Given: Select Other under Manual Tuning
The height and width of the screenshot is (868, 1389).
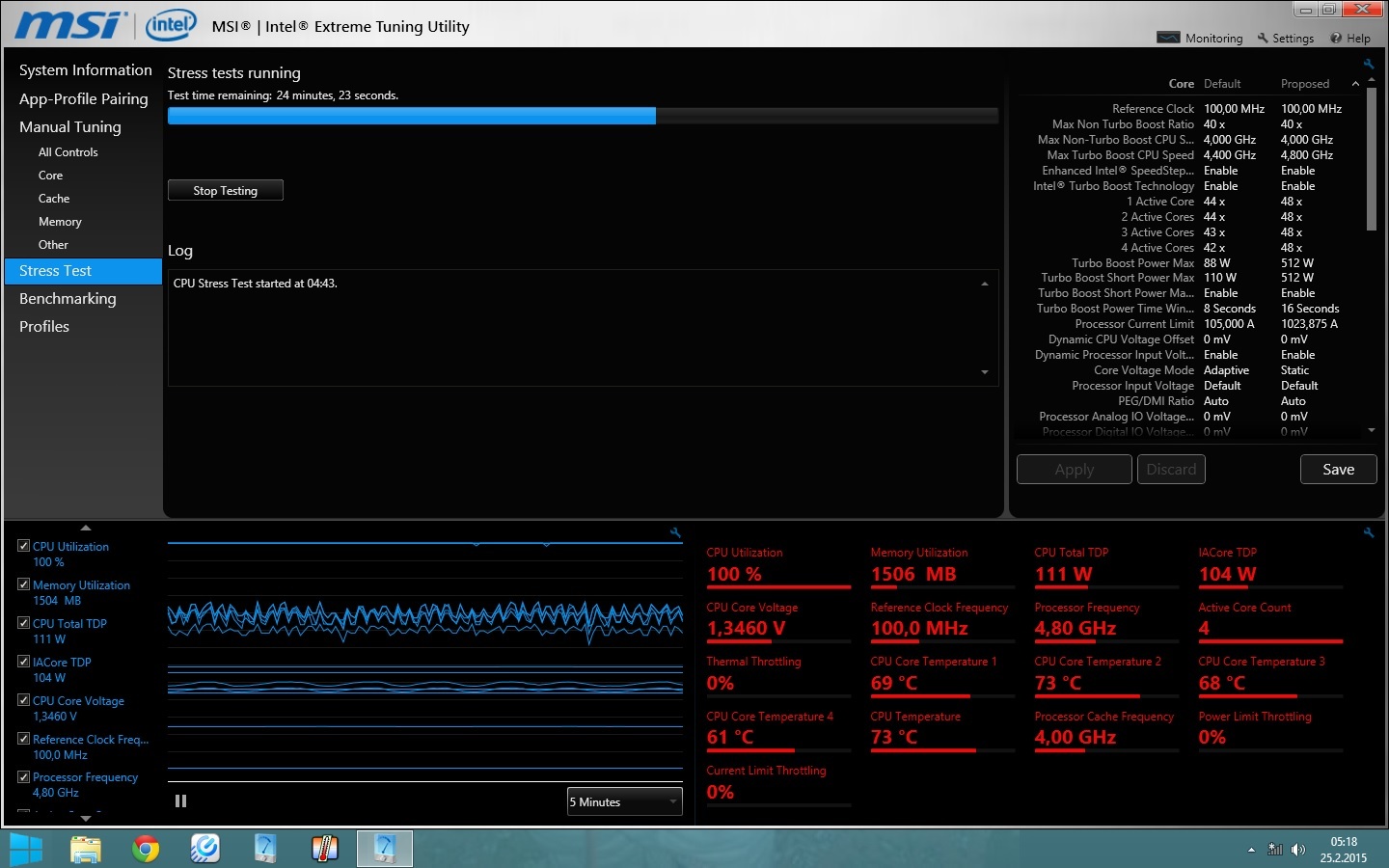Looking at the screenshot, I should (x=53, y=245).
